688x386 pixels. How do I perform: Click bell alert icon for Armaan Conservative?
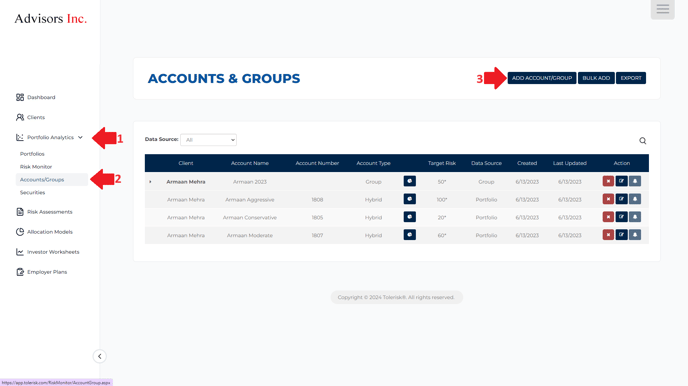click(635, 217)
